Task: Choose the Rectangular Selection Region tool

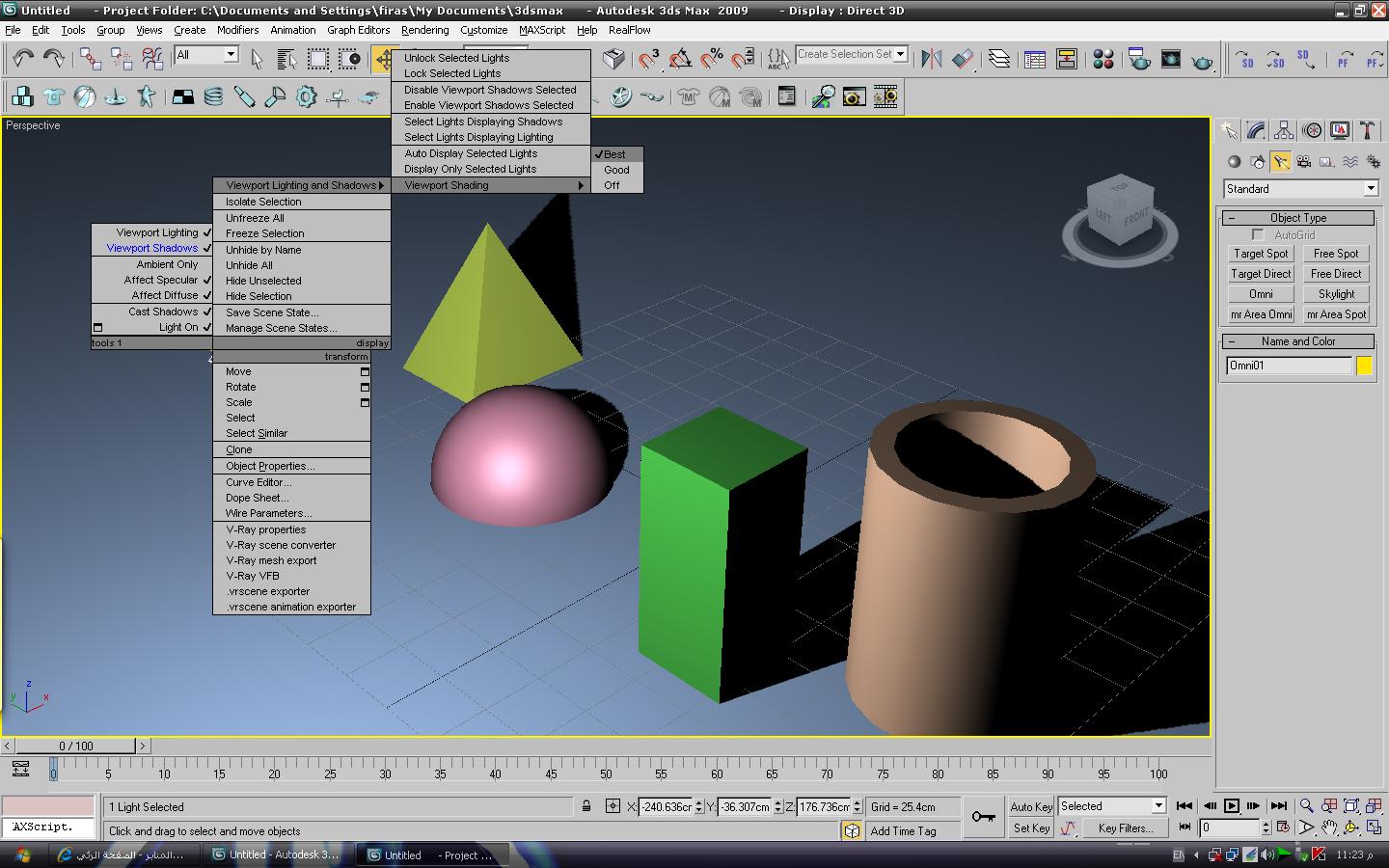Action: pos(317,59)
